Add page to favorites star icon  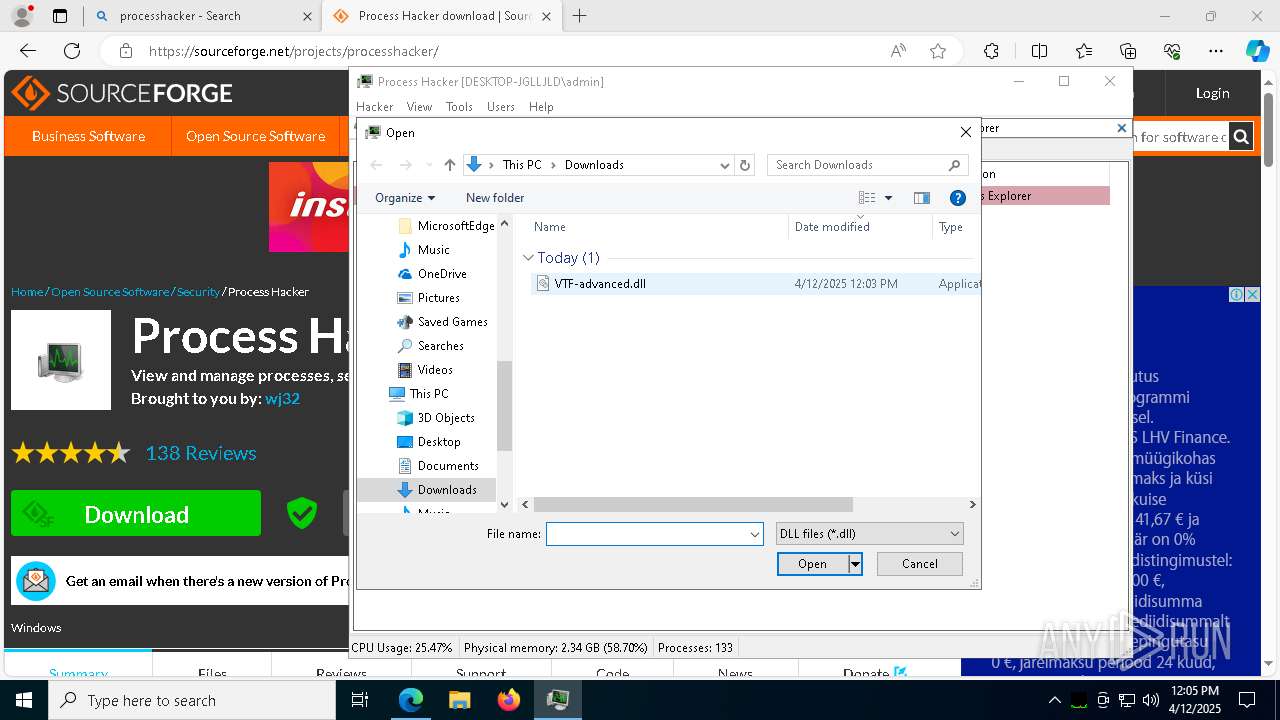pos(938,51)
